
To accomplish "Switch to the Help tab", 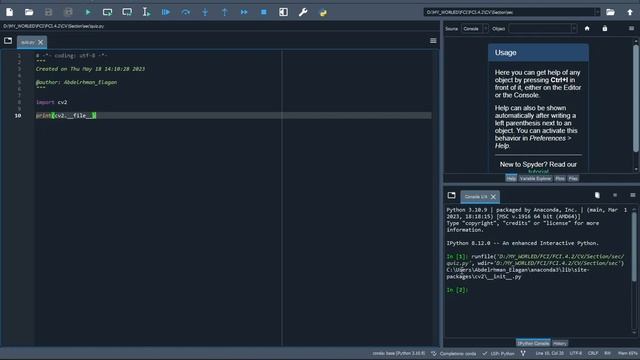I will (511, 178).
